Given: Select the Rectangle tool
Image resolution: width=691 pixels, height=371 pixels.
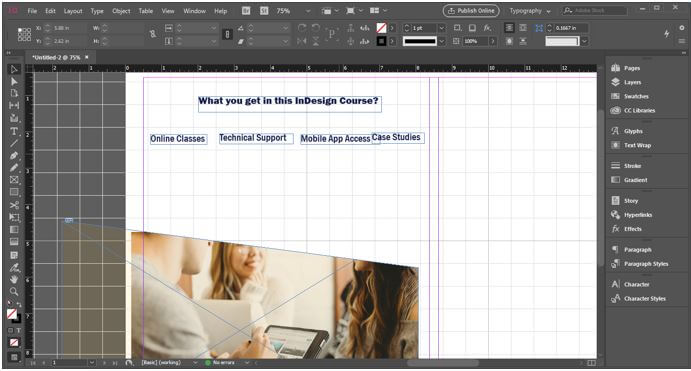Looking at the screenshot, I should pyautogui.click(x=14, y=192).
